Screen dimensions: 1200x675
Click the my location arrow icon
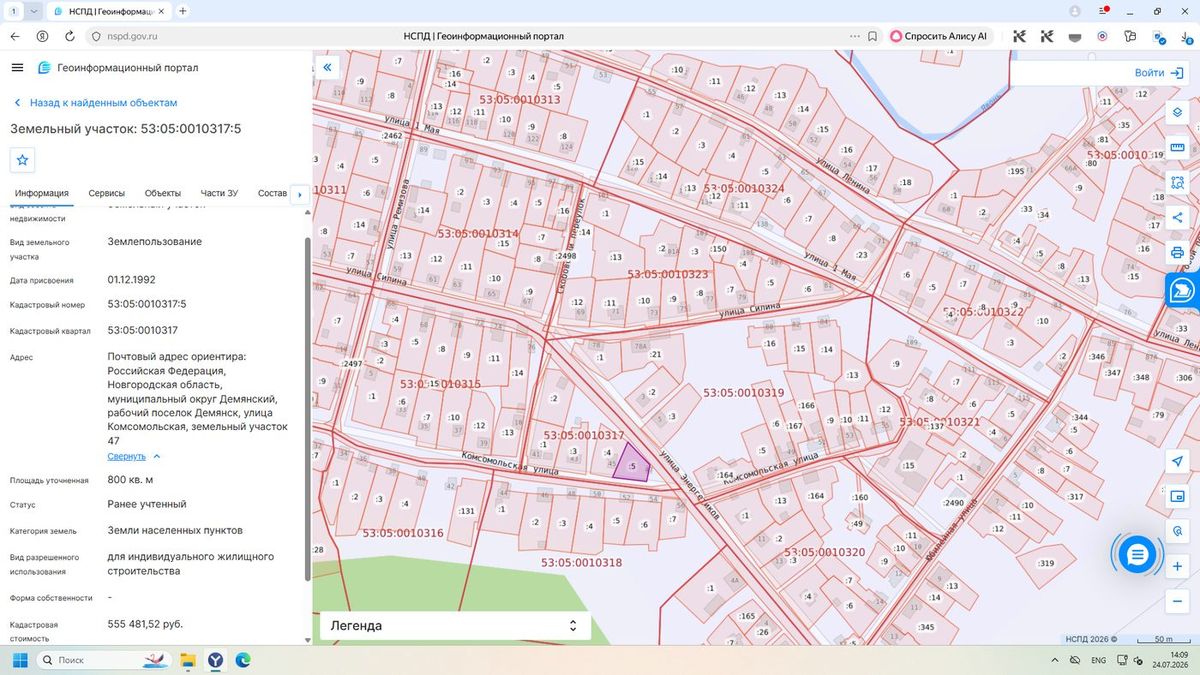point(1178,461)
